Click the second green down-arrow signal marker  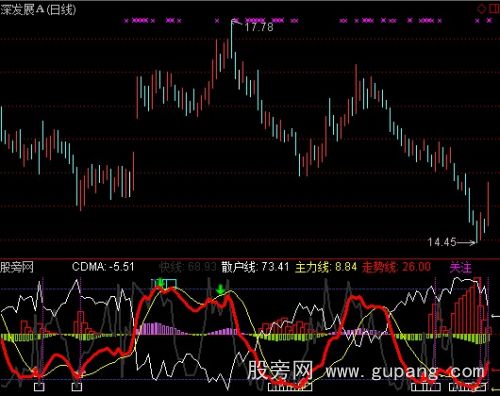[x=220, y=290]
